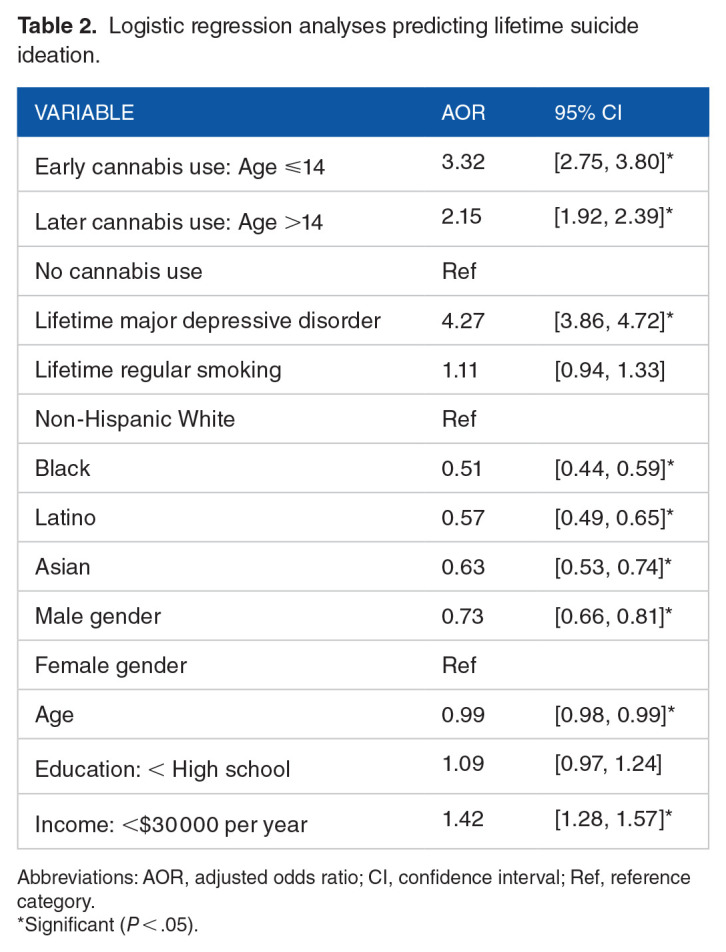Select the Male gender row label
This screenshot has width=726, height=952.
[96, 615]
